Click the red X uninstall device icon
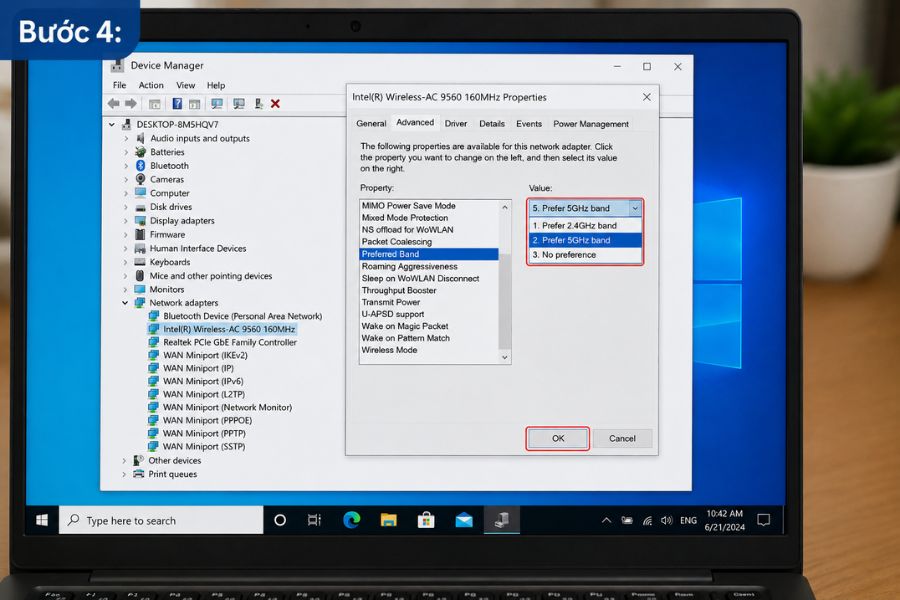Screen dimensions: 900x600 276,104
